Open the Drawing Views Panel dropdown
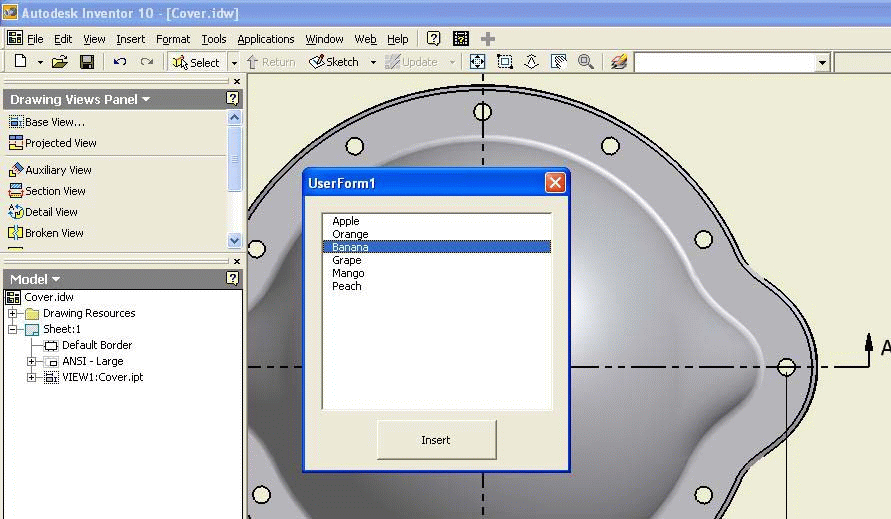Screen dimensions: 891x519 pos(146,99)
